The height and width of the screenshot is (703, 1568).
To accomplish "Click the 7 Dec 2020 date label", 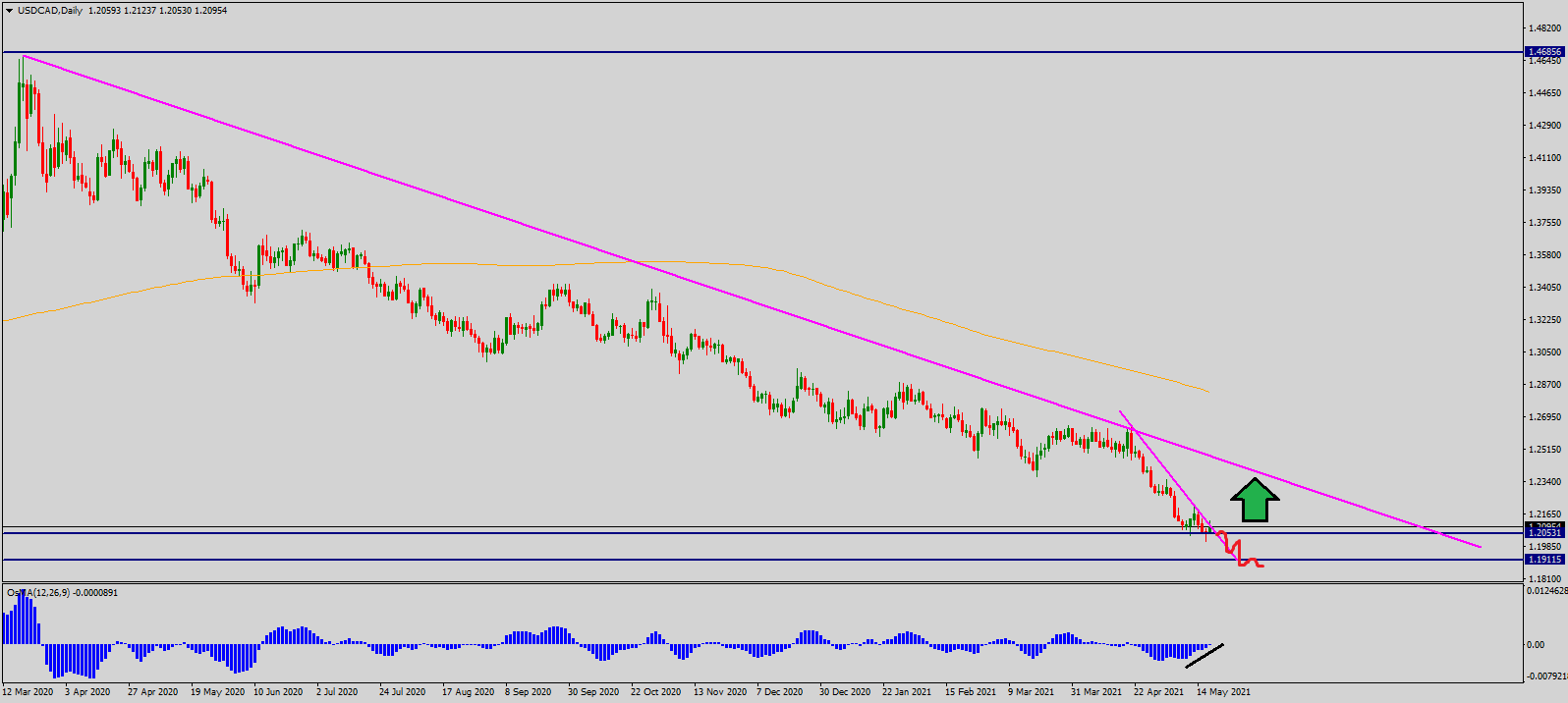I will pos(779,692).
